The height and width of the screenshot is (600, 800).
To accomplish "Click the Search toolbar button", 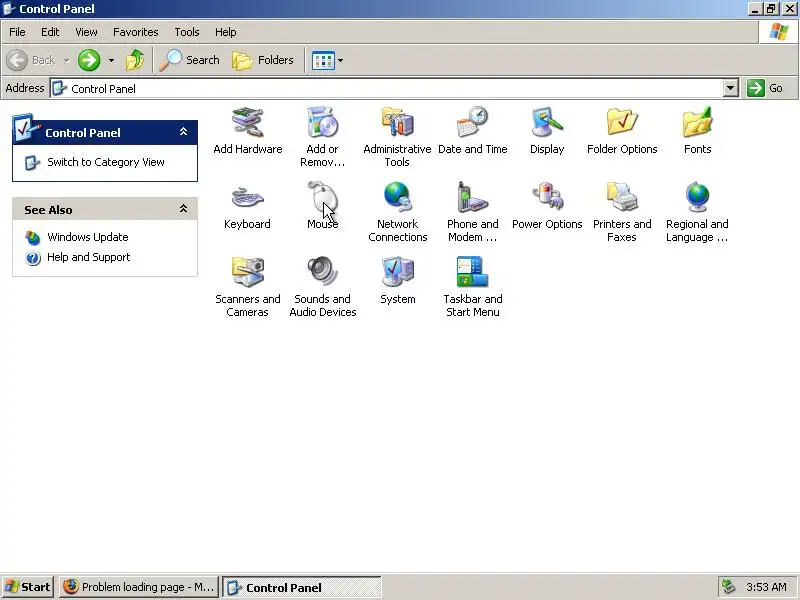I will pyautogui.click(x=190, y=60).
